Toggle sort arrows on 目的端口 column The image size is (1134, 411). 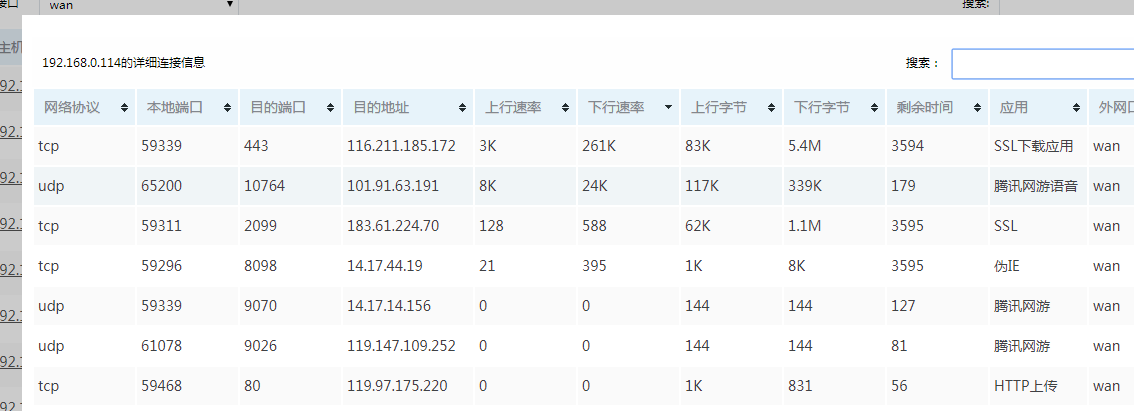point(328,108)
